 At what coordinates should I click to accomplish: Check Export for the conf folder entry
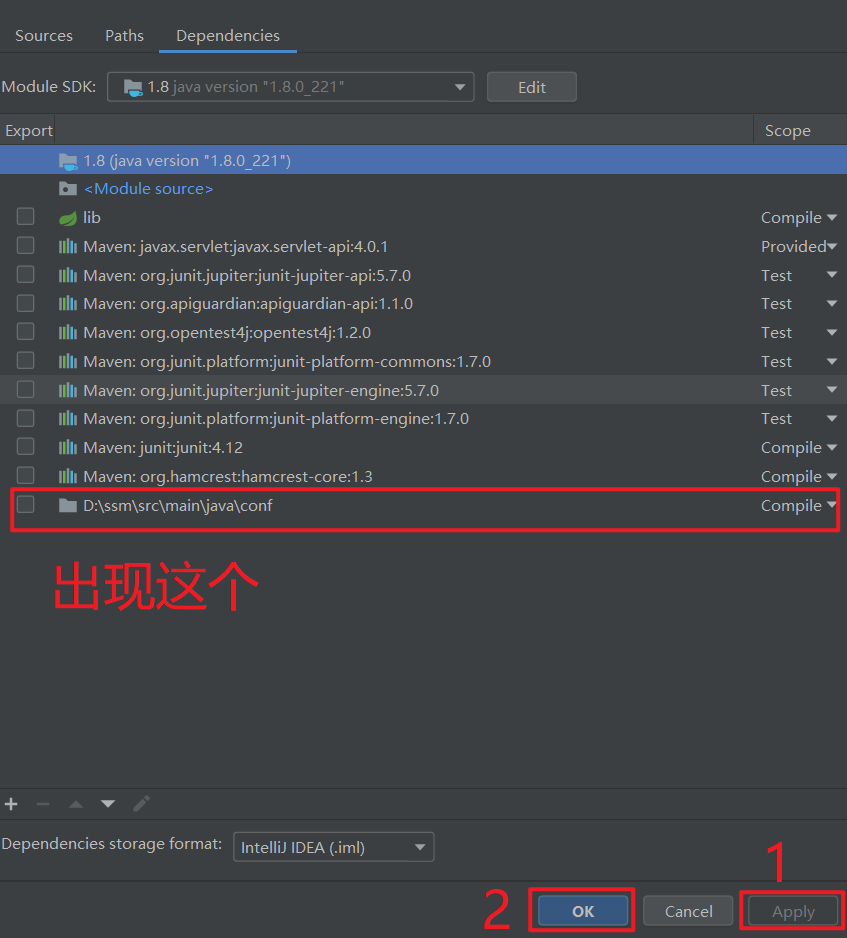[x=25, y=504]
